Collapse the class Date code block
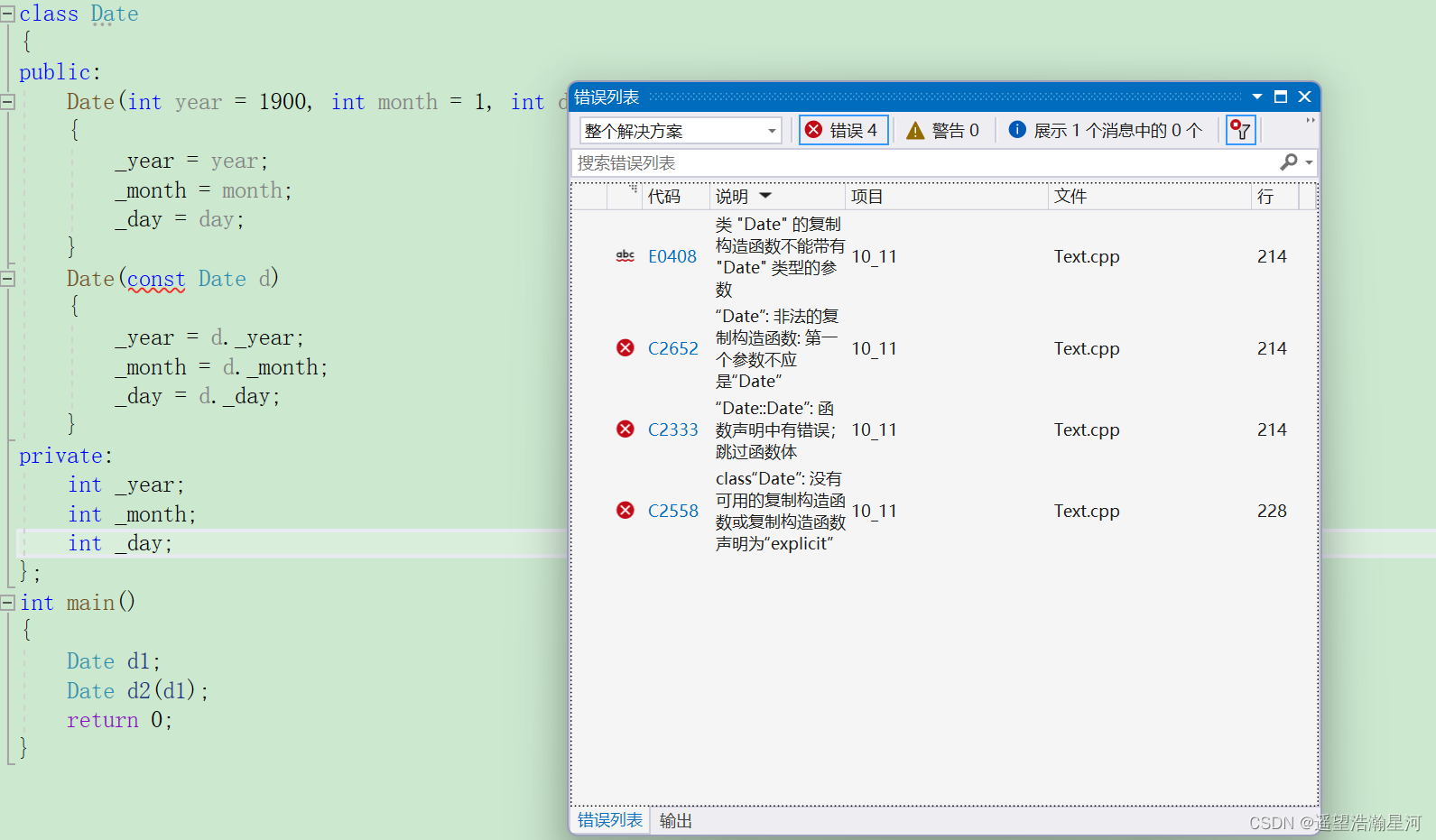 7,14
